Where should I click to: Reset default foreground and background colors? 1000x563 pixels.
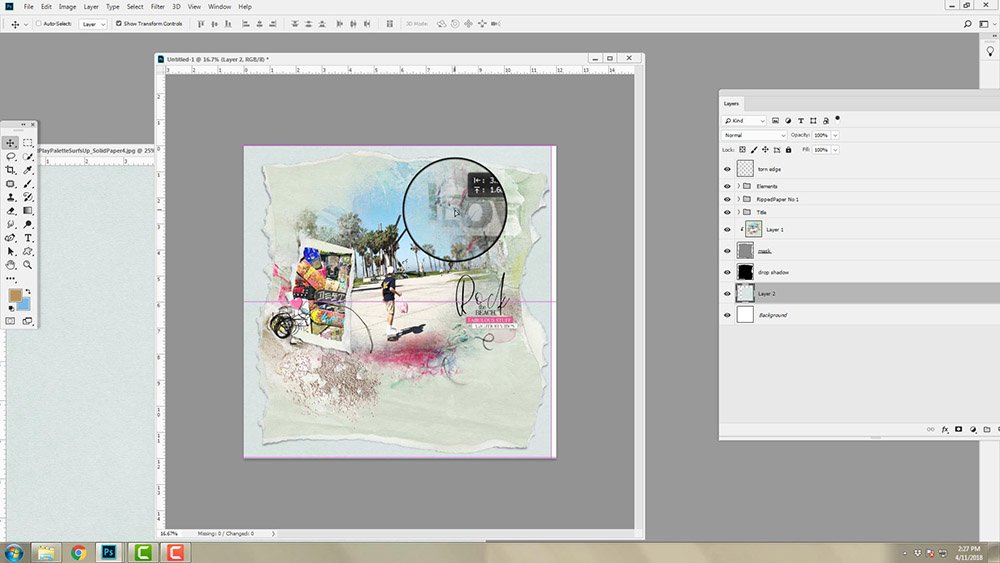[11, 309]
